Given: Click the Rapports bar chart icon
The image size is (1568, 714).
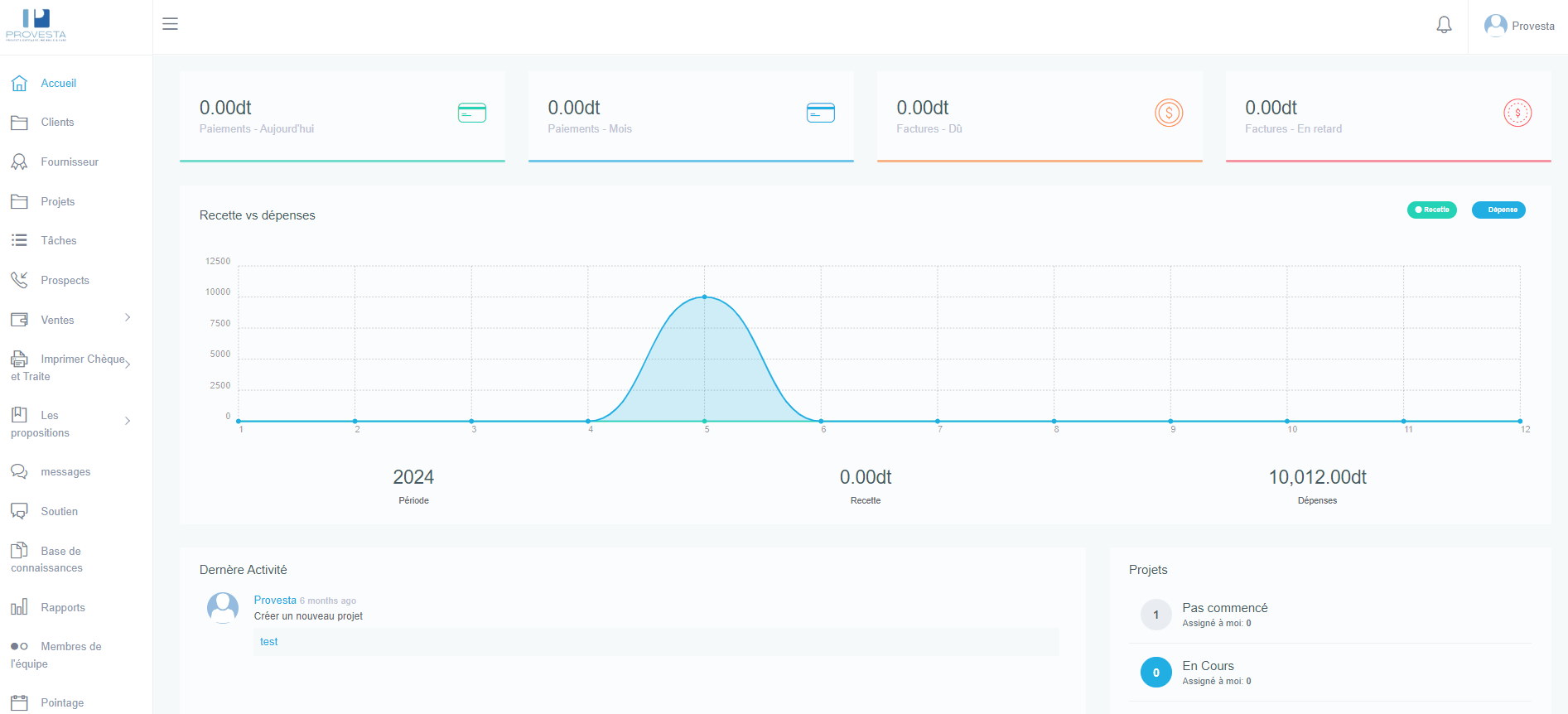Looking at the screenshot, I should coord(19,607).
